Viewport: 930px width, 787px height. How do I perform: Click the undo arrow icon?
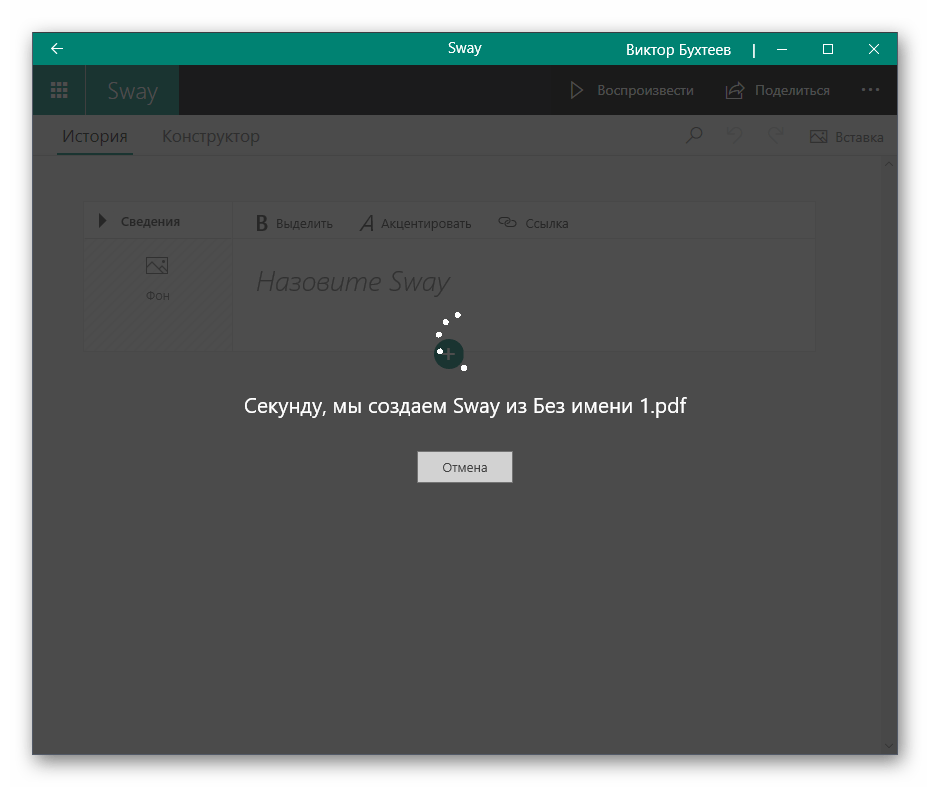(x=735, y=136)
